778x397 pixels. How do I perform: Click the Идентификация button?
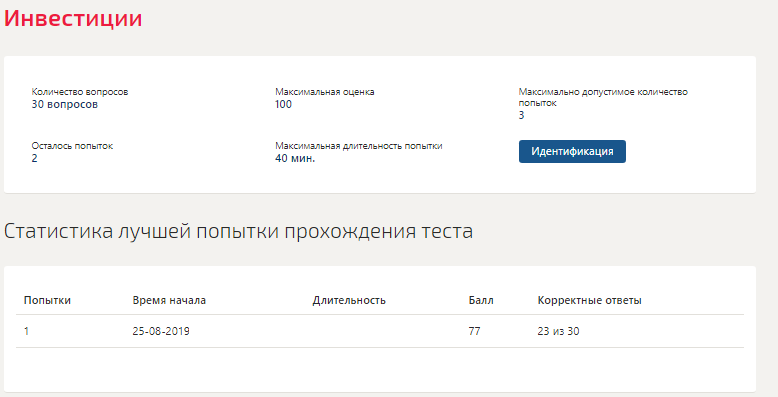point(572,151)
